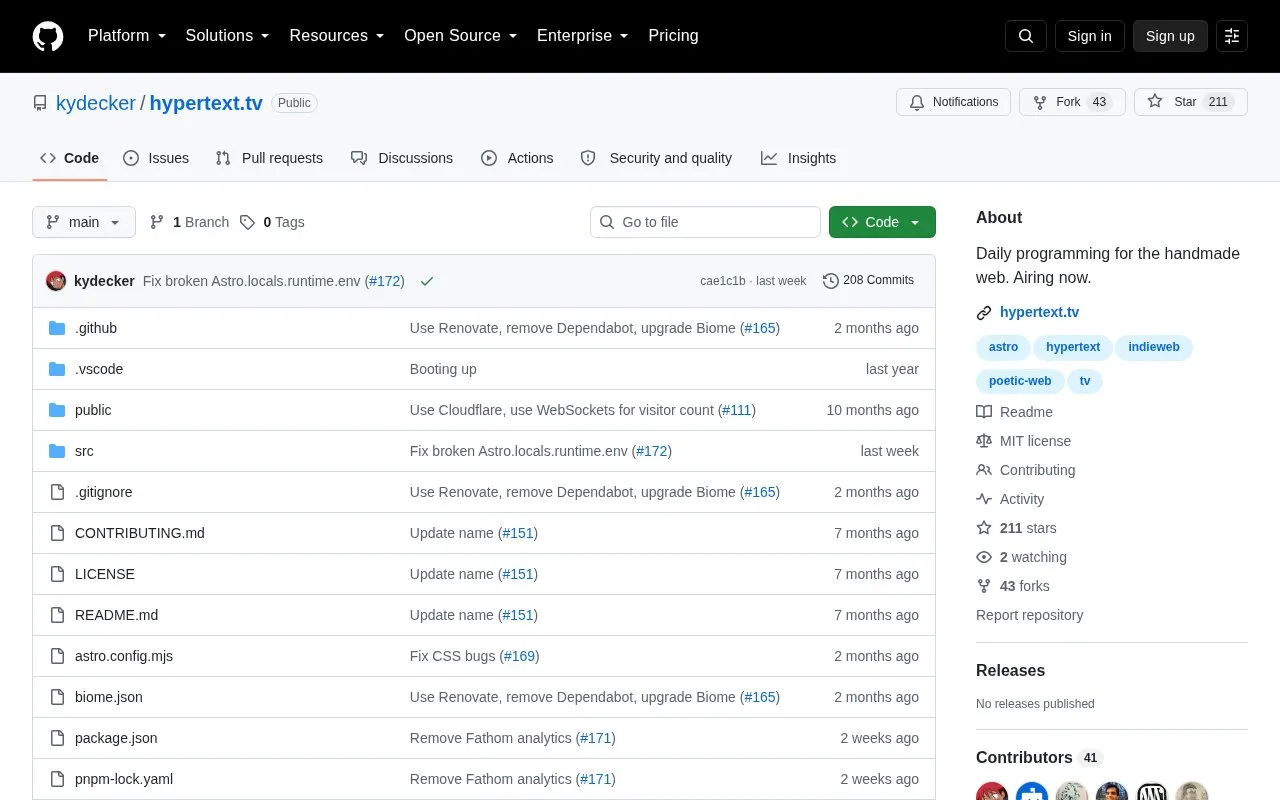Image resolution: width=1280 pixels, height=800 pixels.
Task: Star the hypertext.tv repository
Action: 1191,102
